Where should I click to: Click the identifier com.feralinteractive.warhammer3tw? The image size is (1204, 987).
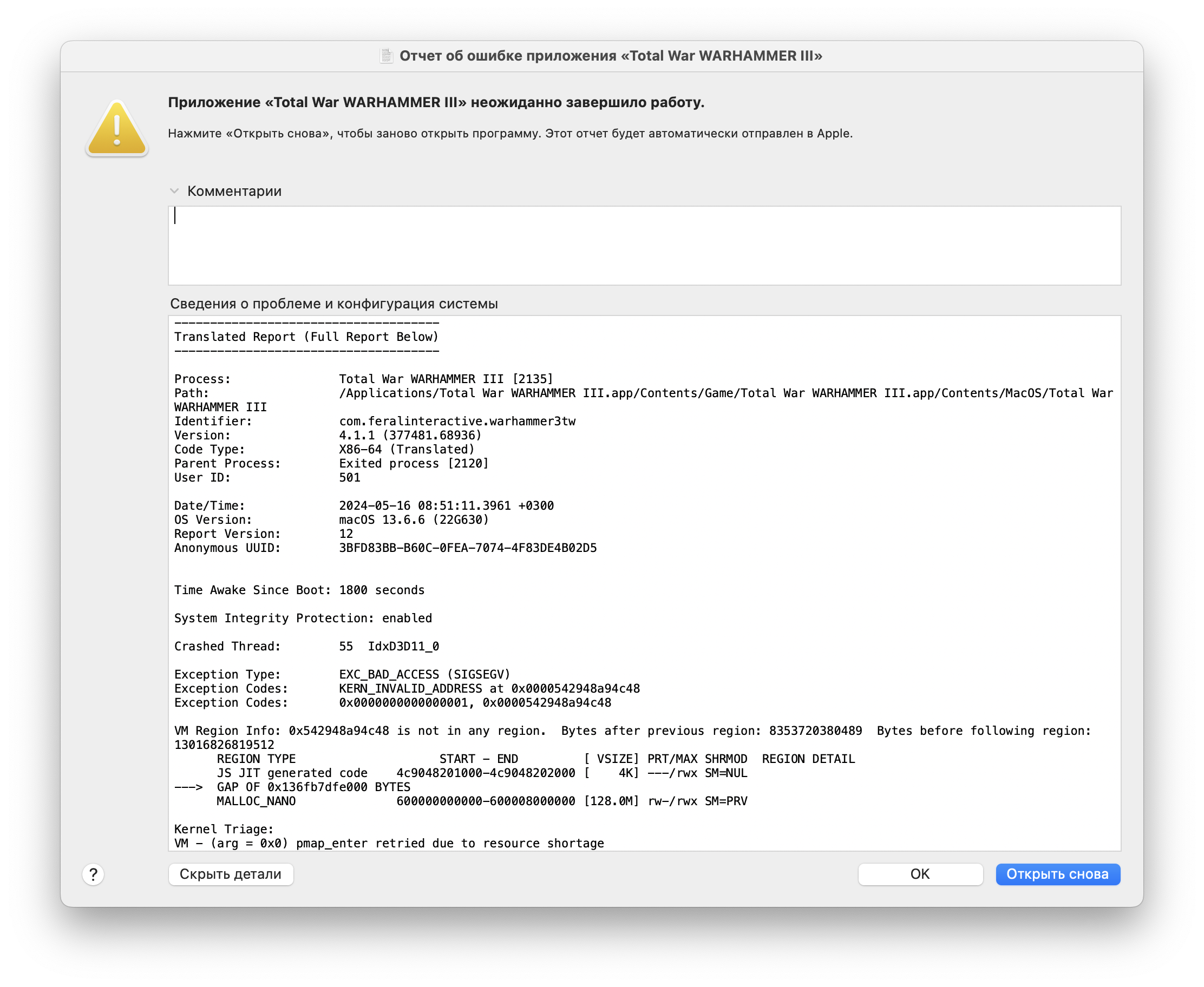coord(457,421)
